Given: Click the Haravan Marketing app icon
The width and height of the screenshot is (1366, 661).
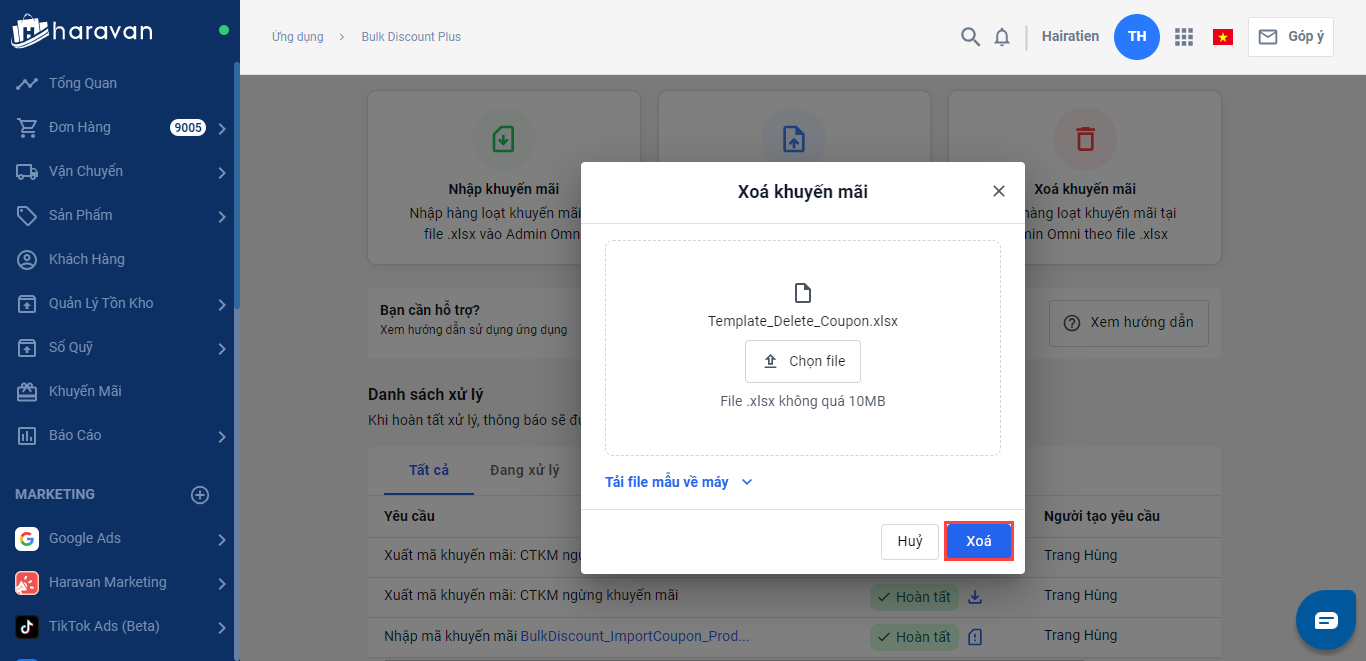Looking at the screenshot, I should [27, 583].
